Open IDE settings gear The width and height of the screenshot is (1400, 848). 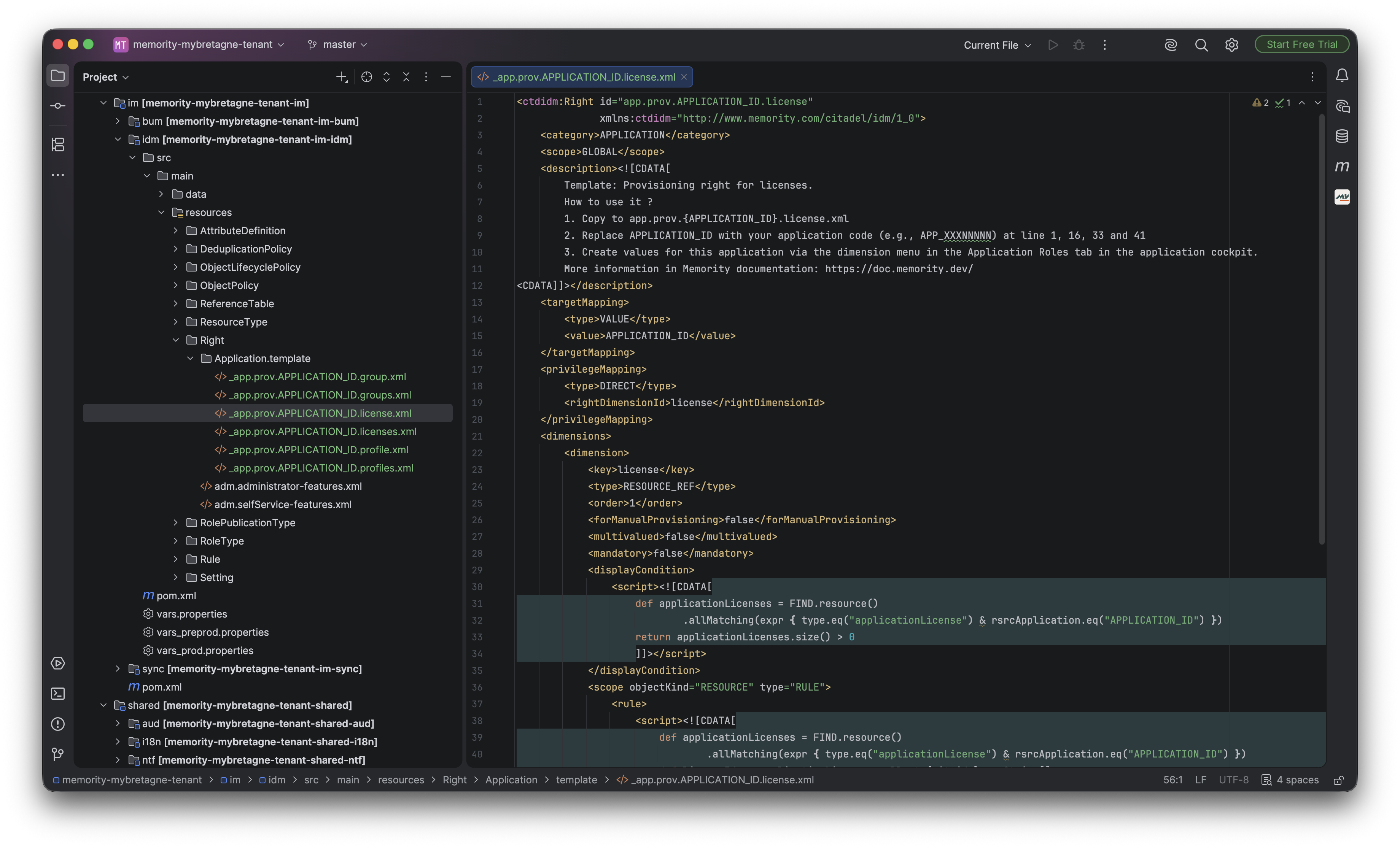coord(1231,45)
